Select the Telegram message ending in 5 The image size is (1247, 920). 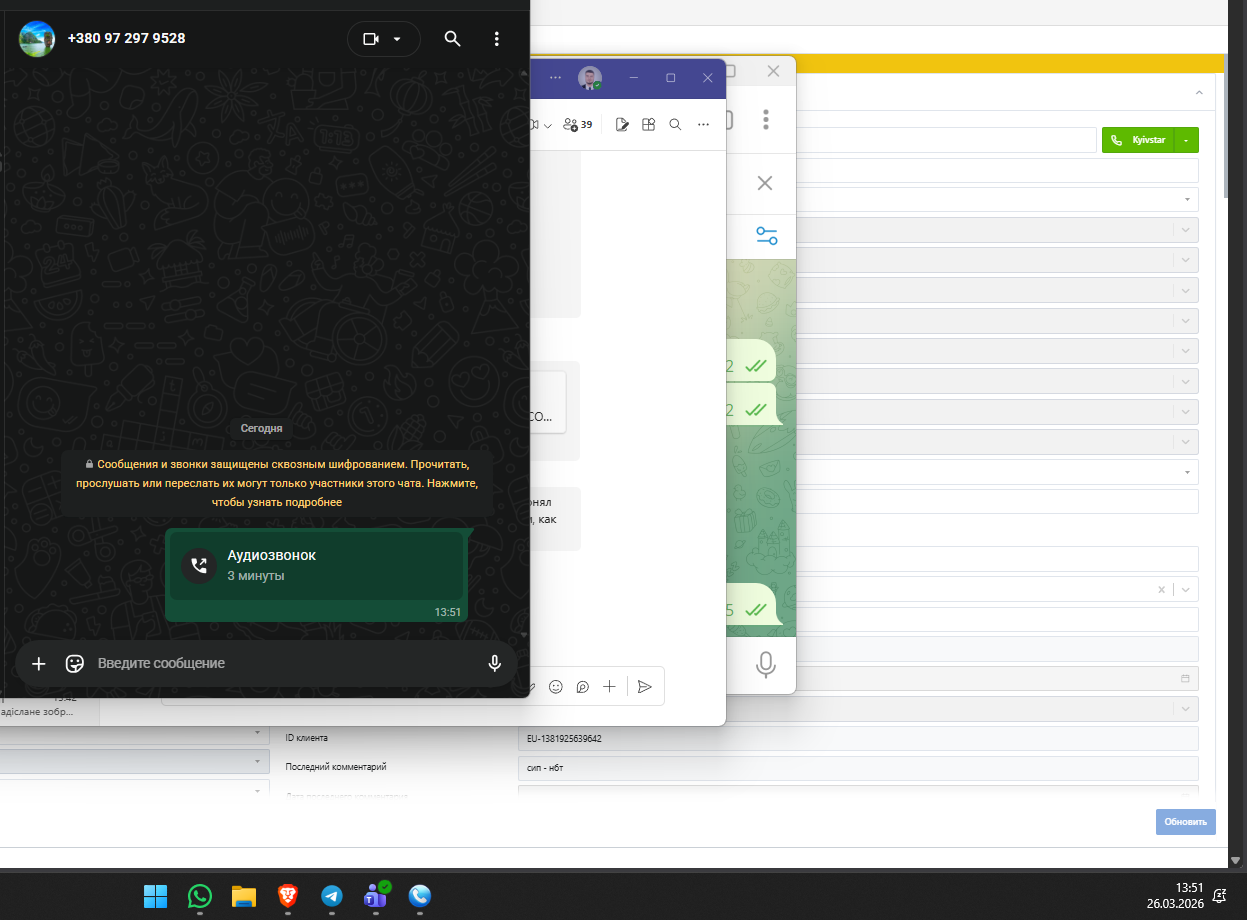754,607
